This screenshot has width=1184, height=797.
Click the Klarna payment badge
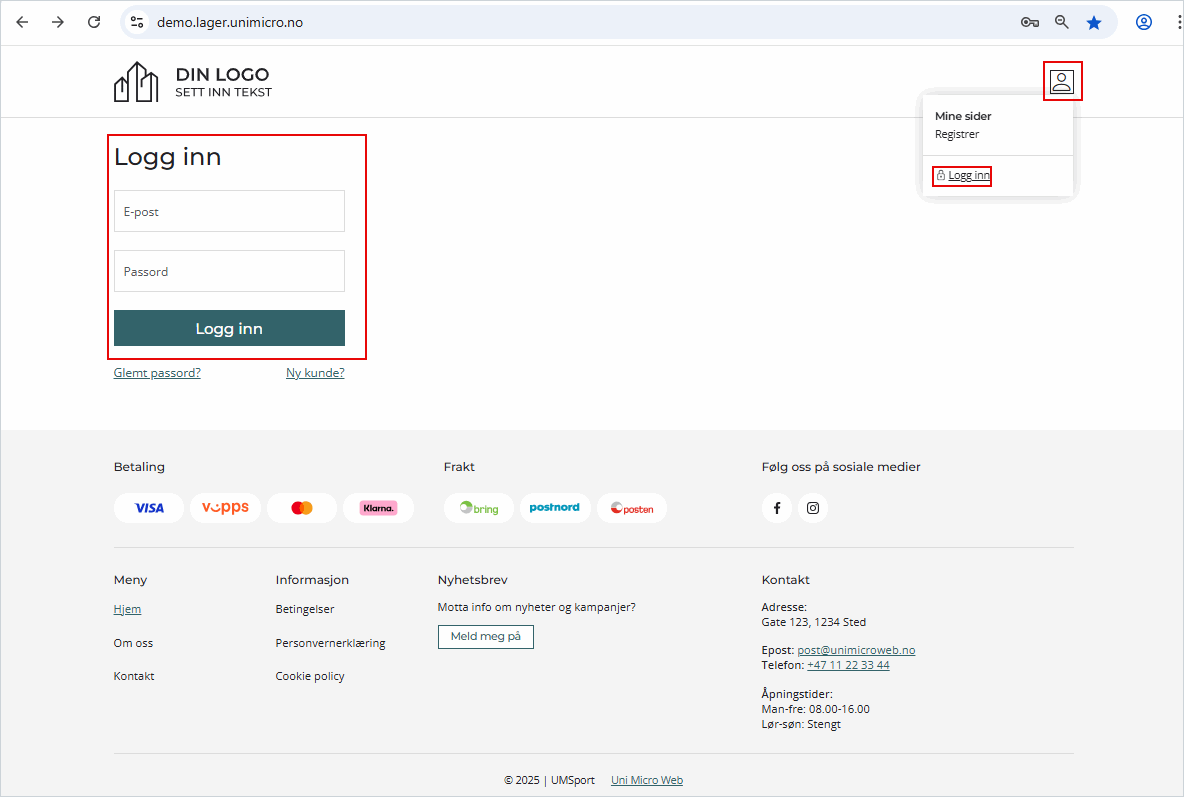(378, 508)
